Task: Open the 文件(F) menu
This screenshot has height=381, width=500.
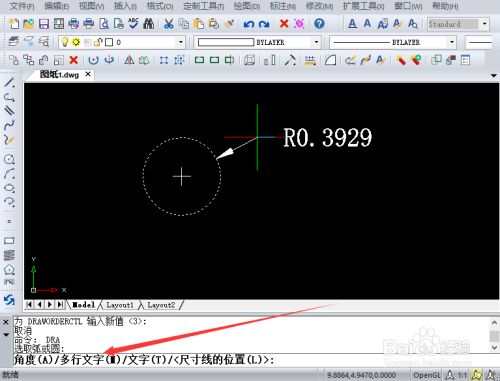Action: [22, 6]
